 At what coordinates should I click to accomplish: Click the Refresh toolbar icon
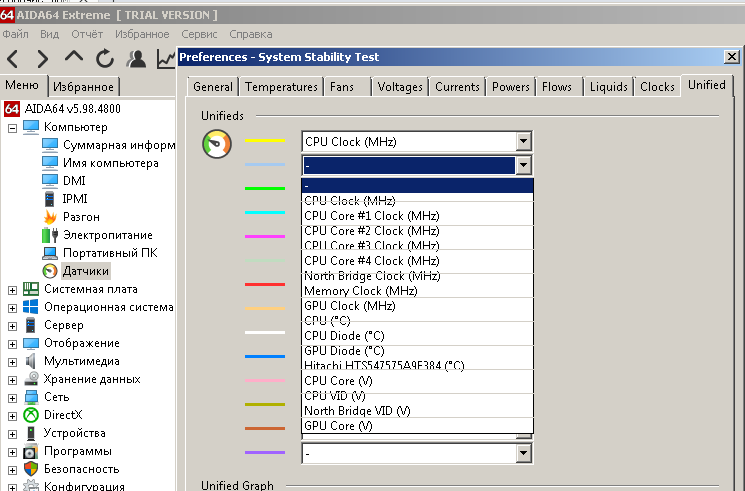pos(105,59)
